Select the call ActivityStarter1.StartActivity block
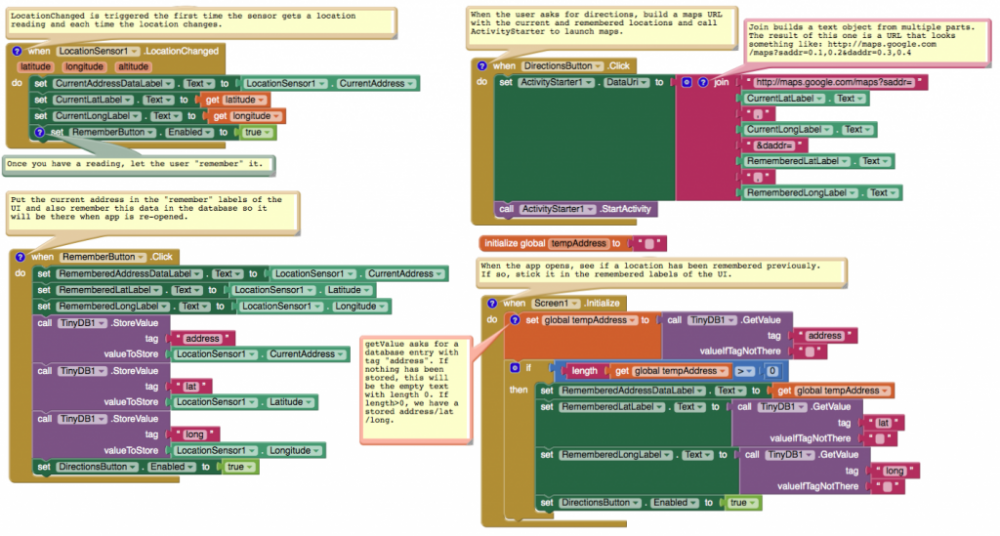Viewport: 1000px width, 536px height. (x=575, y=209)
